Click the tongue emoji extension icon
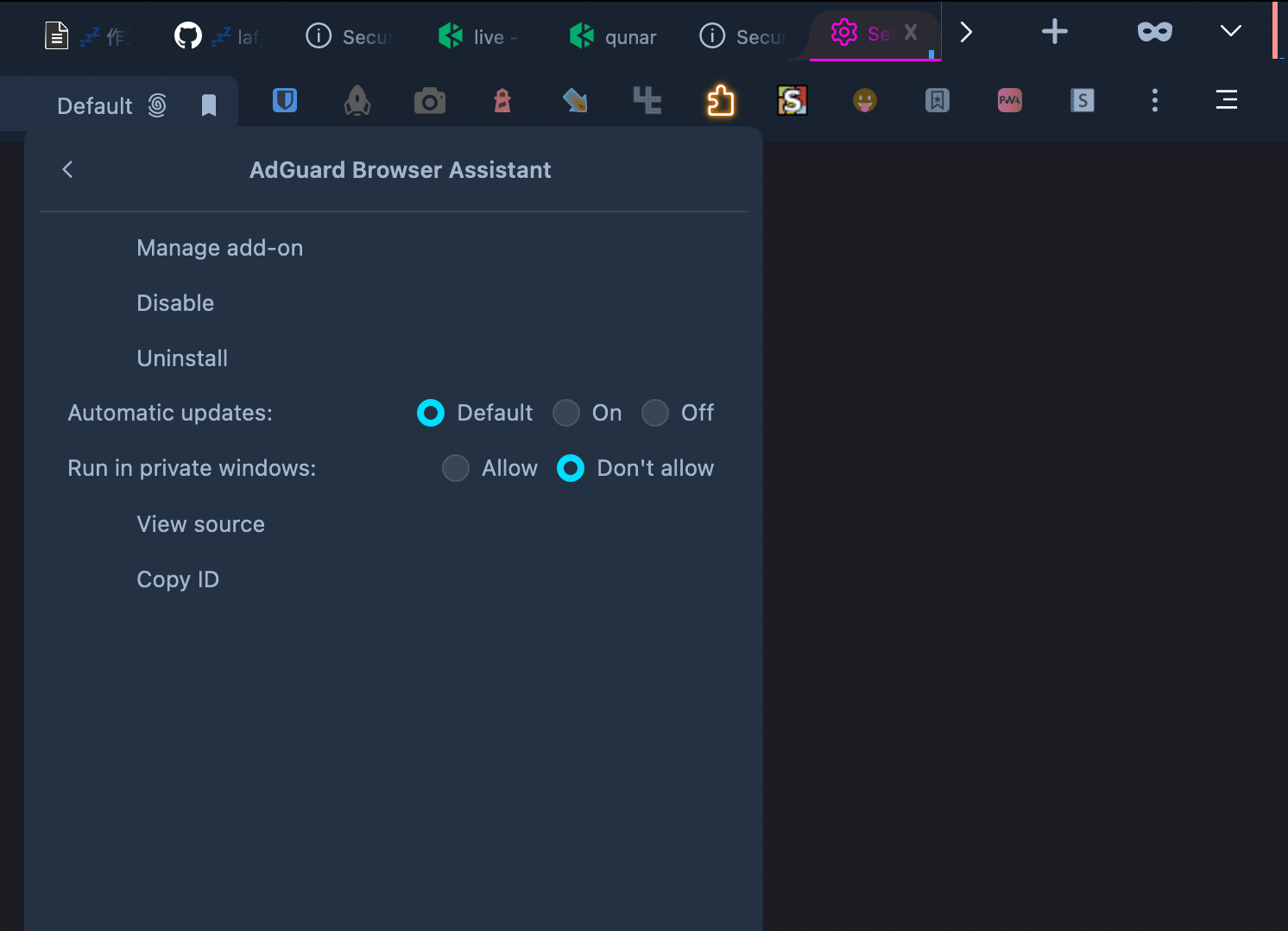1288x931 pixels. tap(865, 100)
